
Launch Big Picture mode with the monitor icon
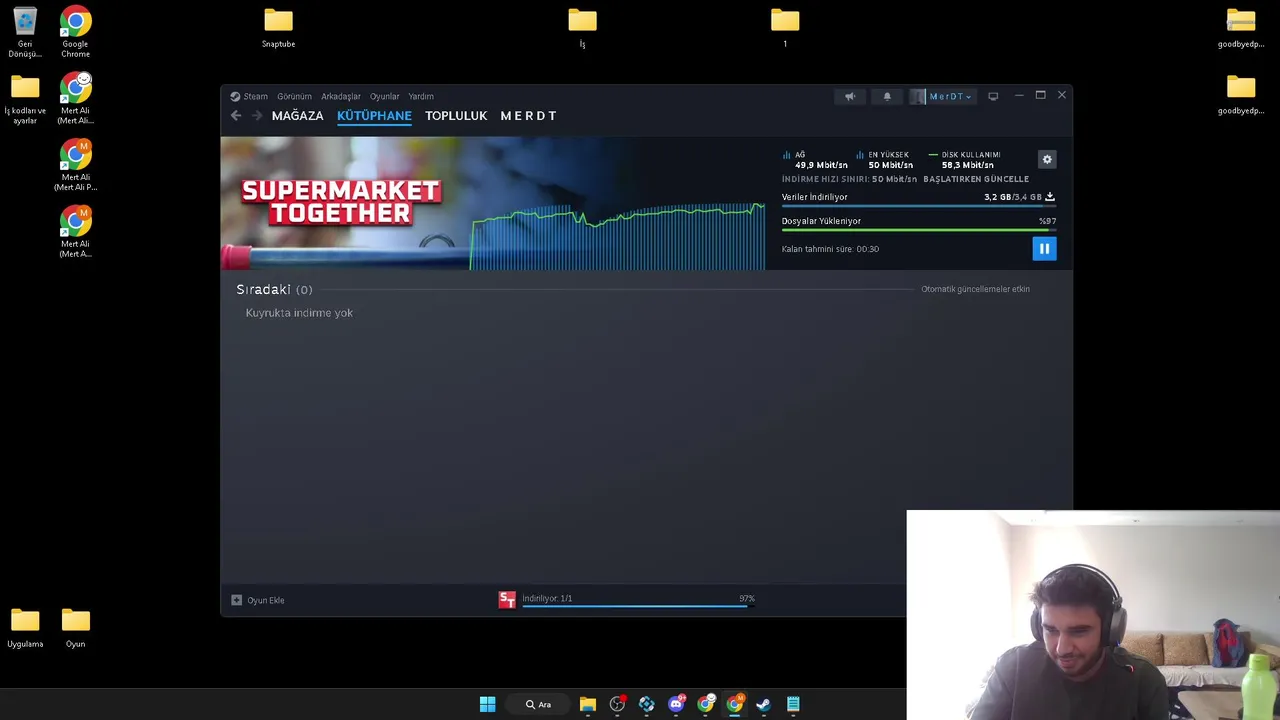(993, 96)
